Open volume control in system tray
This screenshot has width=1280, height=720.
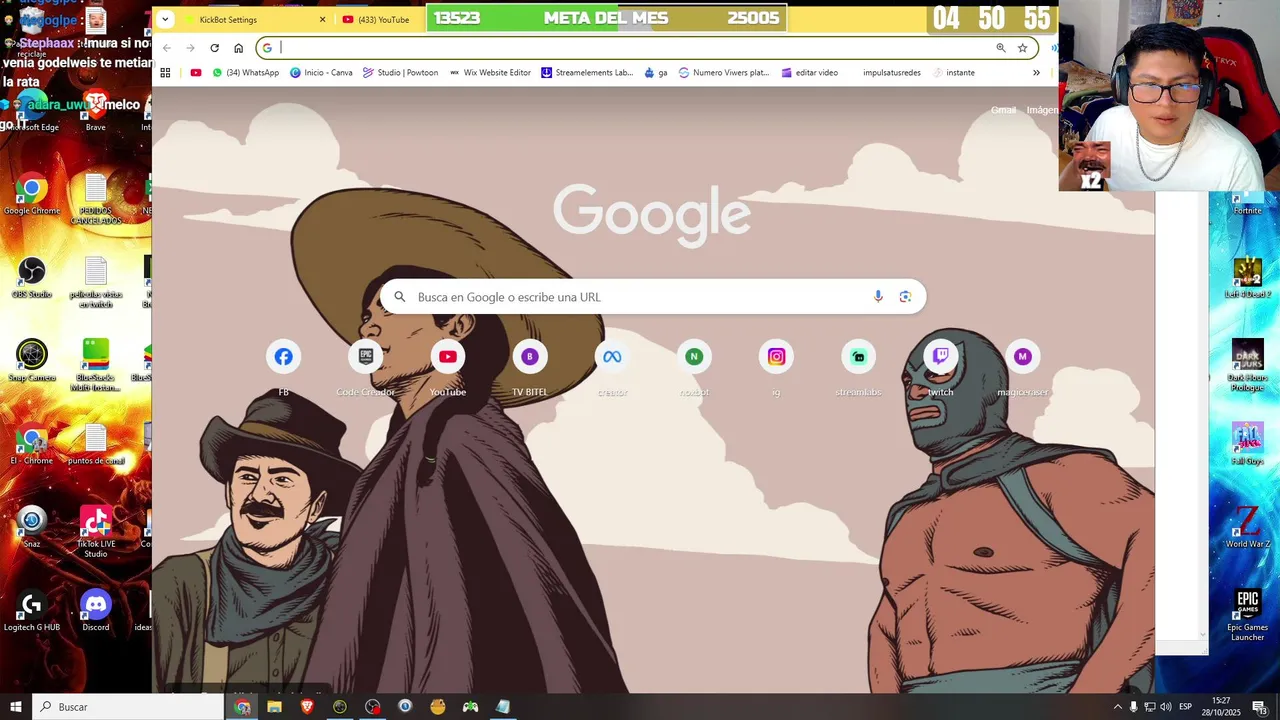click(1166, 707)
